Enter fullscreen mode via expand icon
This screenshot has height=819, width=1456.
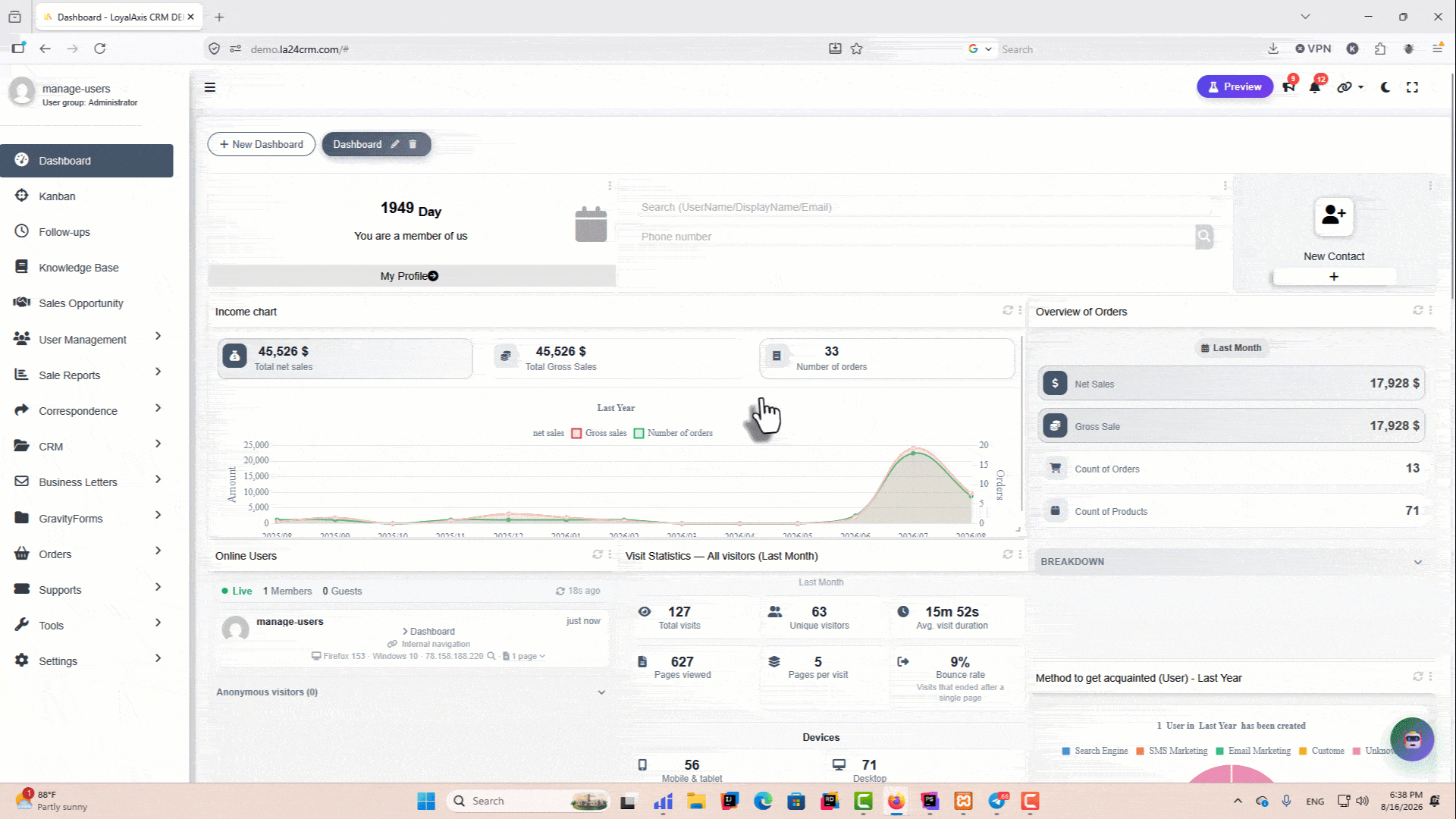(x=1412, y=87)
